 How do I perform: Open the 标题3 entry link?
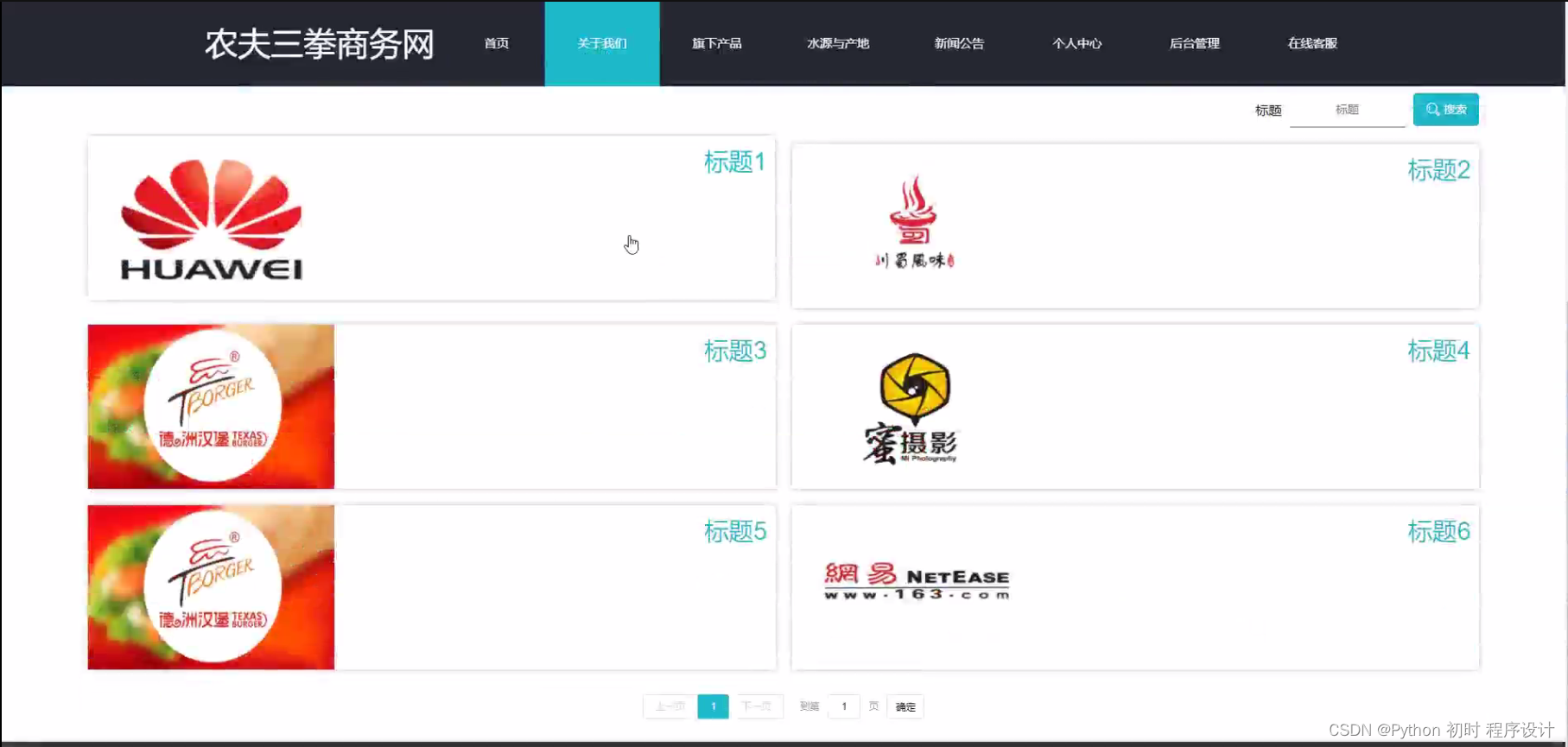(735, 351)
